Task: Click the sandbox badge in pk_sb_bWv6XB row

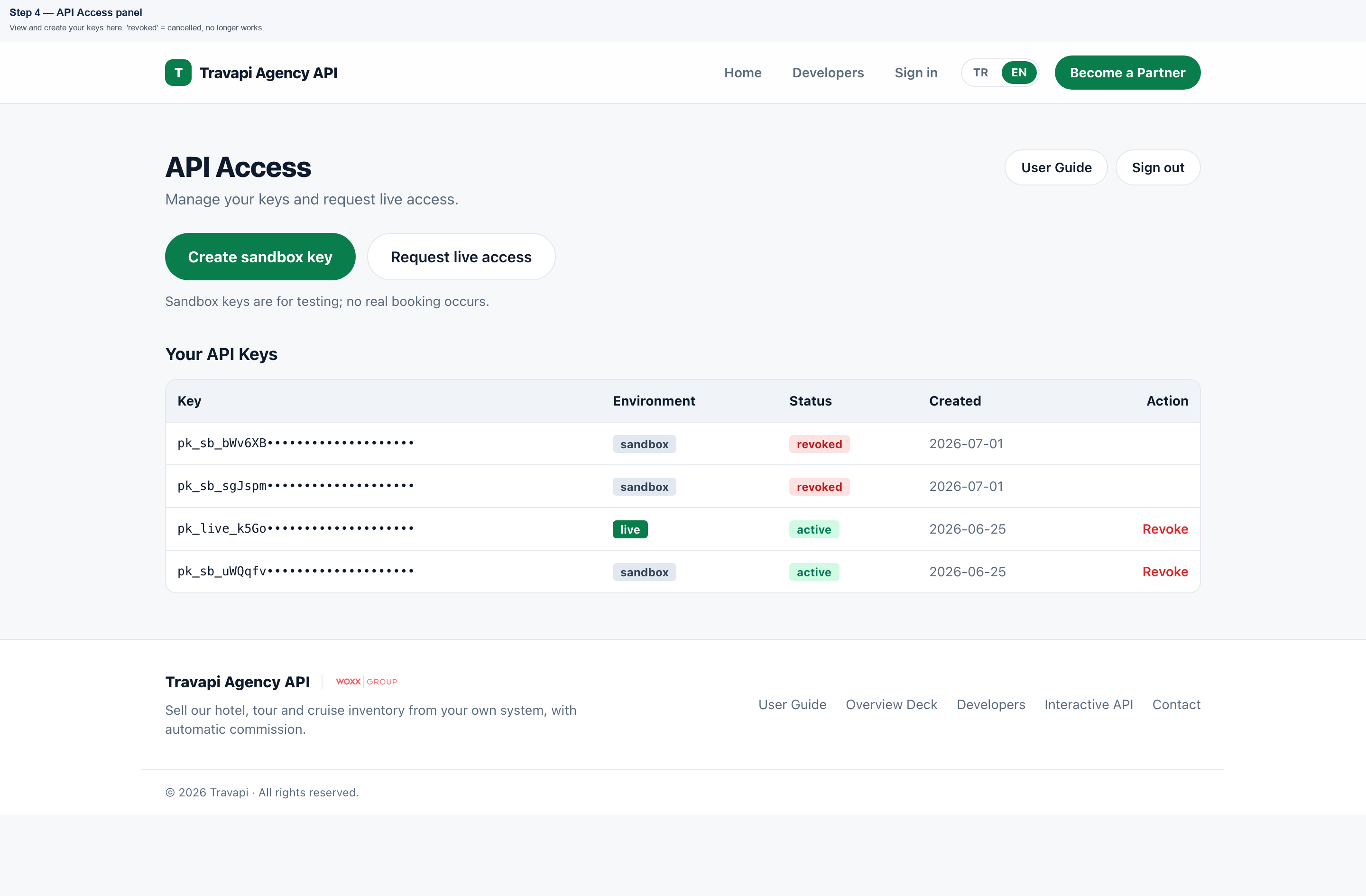Action: click(644, 444)
